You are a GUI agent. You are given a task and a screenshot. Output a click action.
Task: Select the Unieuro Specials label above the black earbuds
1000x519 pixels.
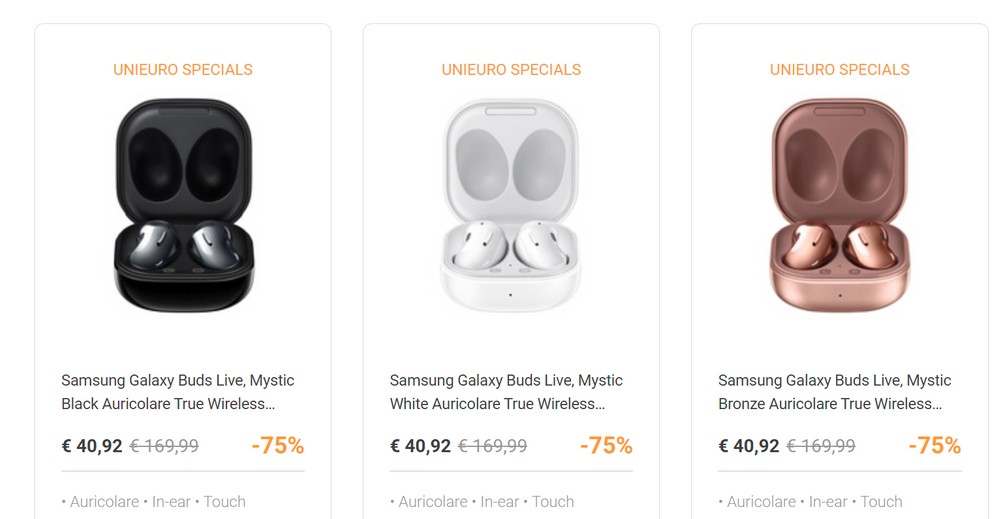(183, 70)
